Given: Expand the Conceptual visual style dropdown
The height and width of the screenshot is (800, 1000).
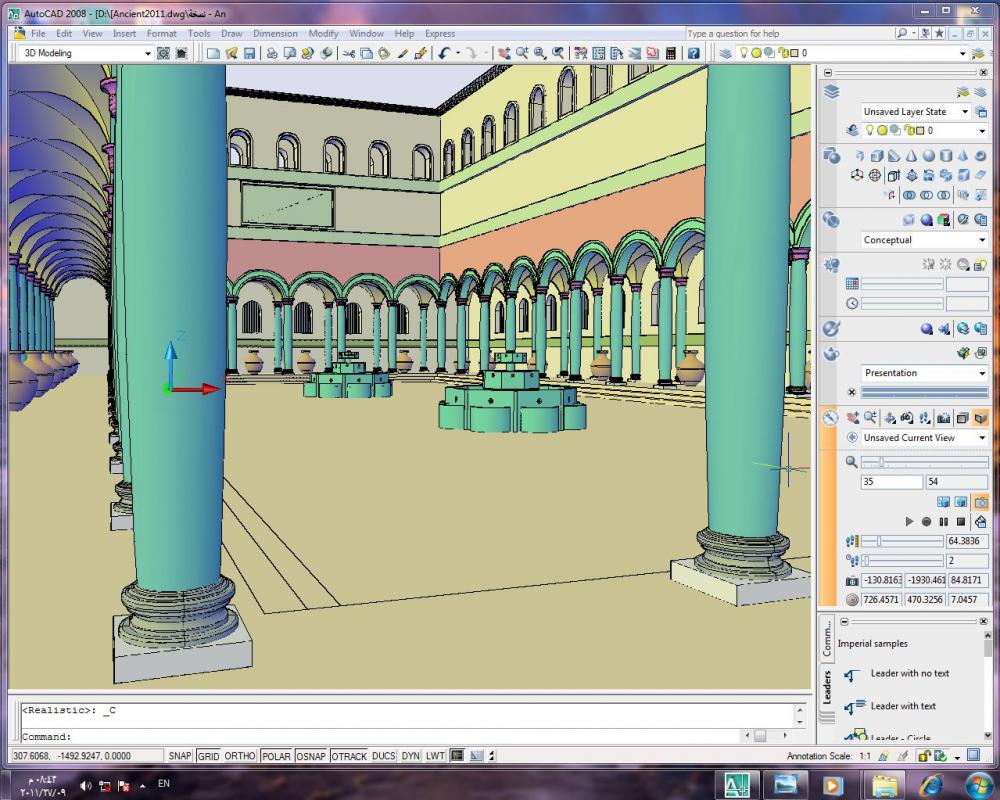Looking at the screenshot, I should 982,241.
